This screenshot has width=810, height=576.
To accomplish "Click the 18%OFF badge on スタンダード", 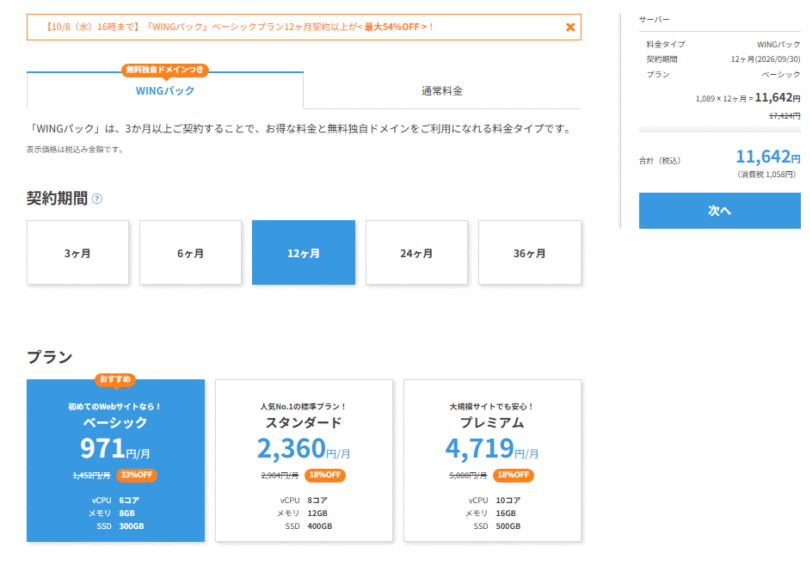I will pyautogui.click(x=326, y=475).
